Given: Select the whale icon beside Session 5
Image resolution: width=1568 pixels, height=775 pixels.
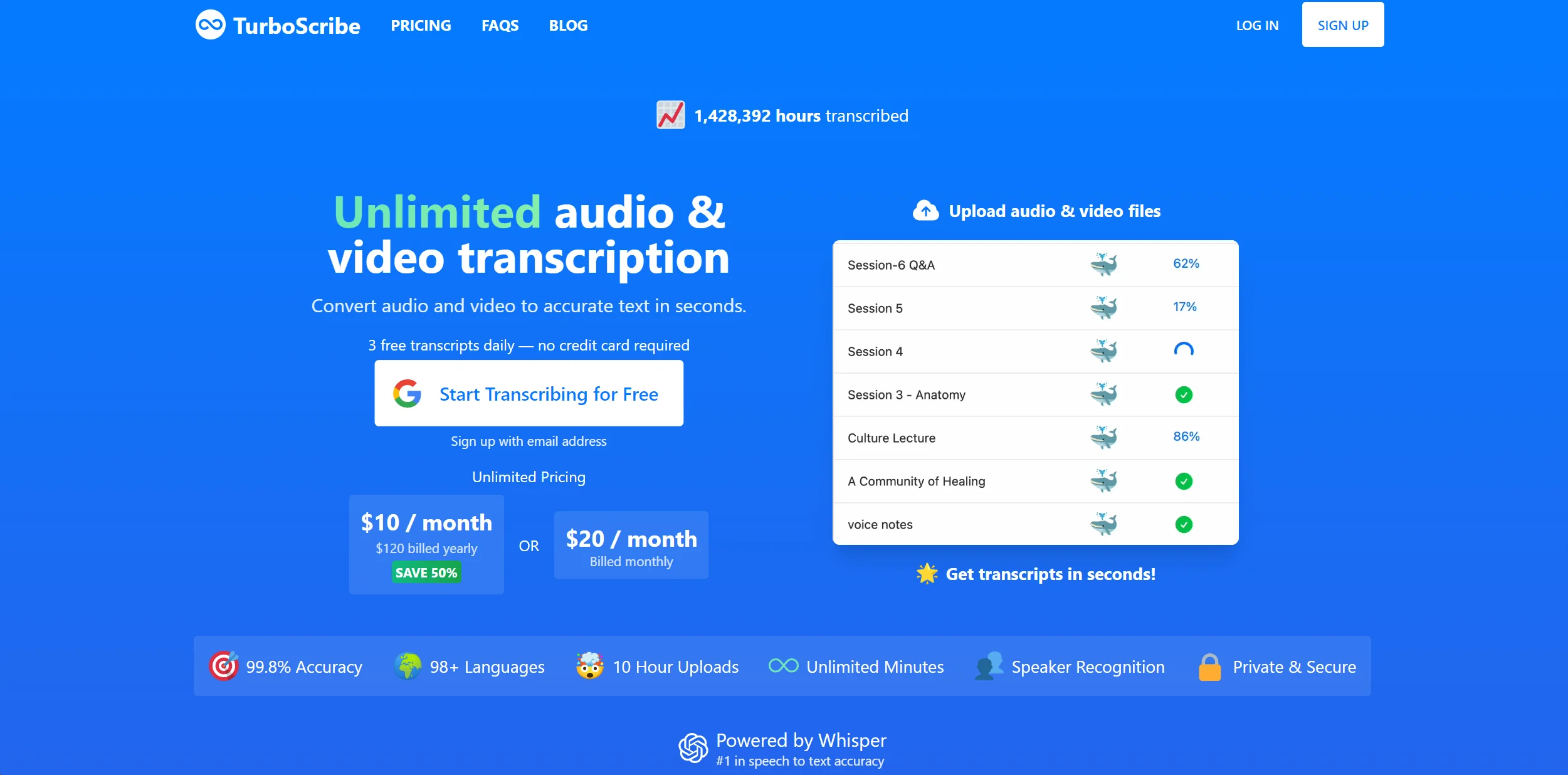Looking at the screenshot, I should (1104, 308).
